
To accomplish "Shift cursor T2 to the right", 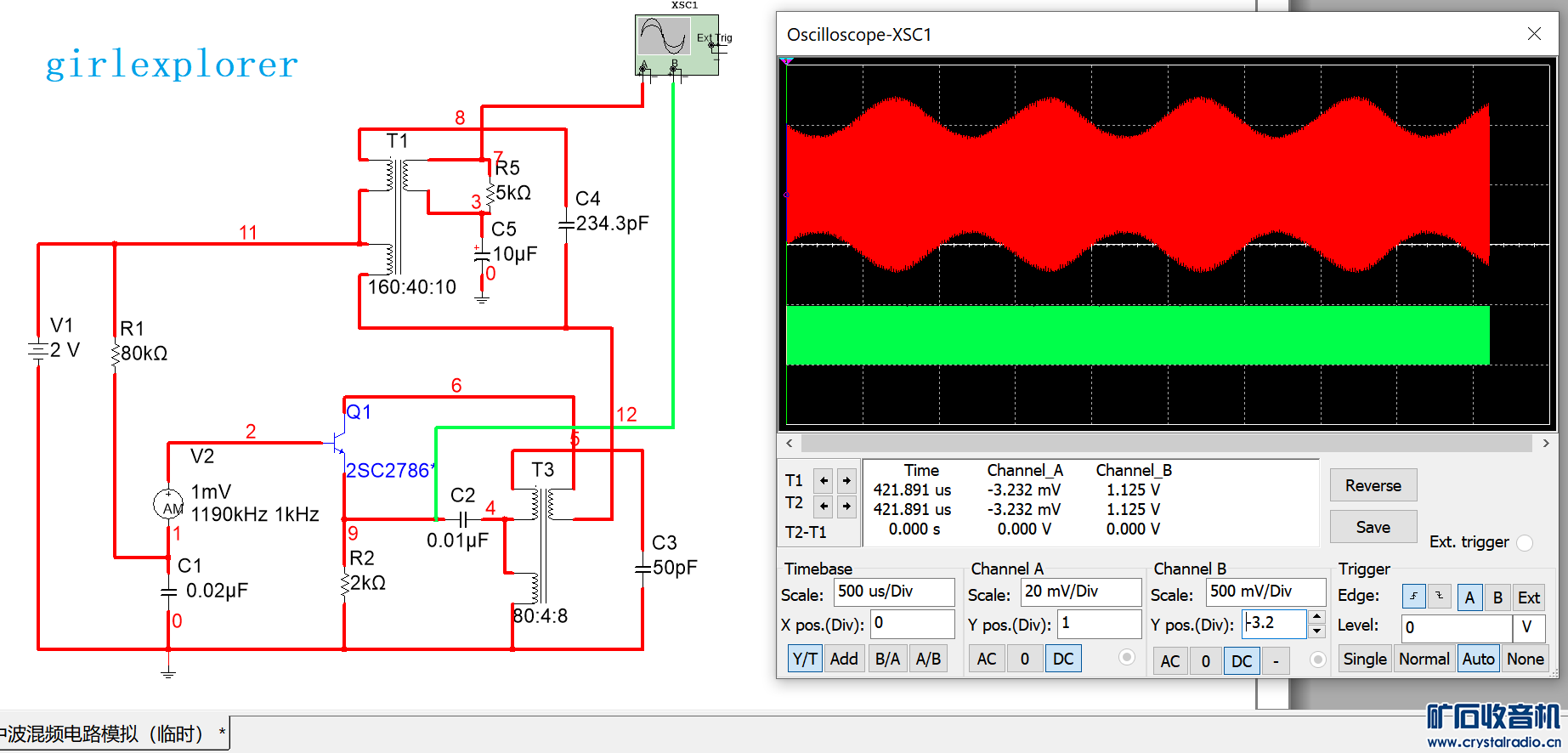I will [846, 507].
